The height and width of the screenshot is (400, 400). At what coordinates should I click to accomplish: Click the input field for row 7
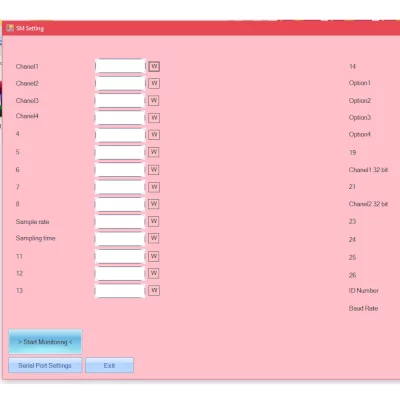pyautogui.click(x=120, y=187)
